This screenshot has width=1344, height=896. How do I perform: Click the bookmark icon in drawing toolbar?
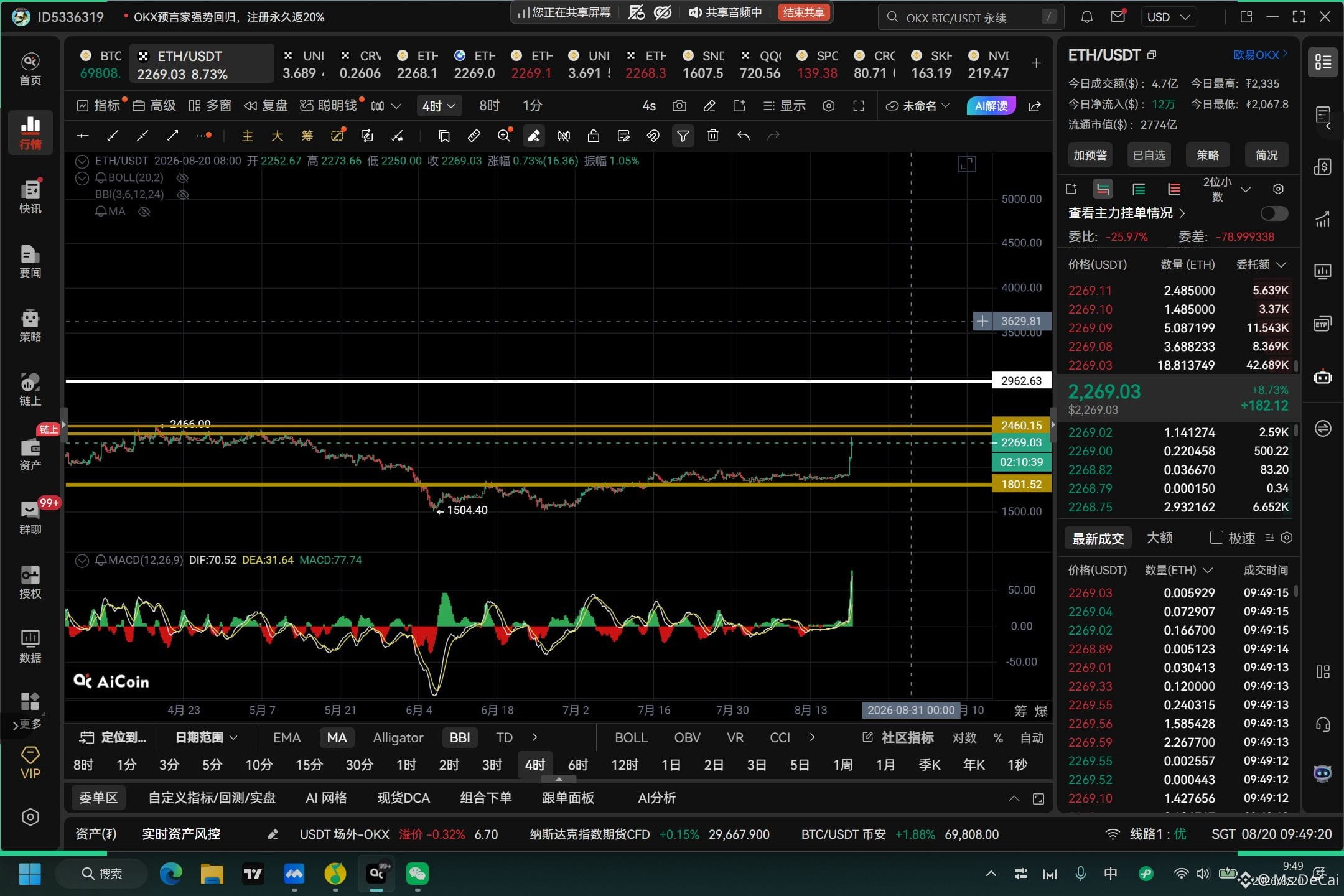[x=444, y=136]
